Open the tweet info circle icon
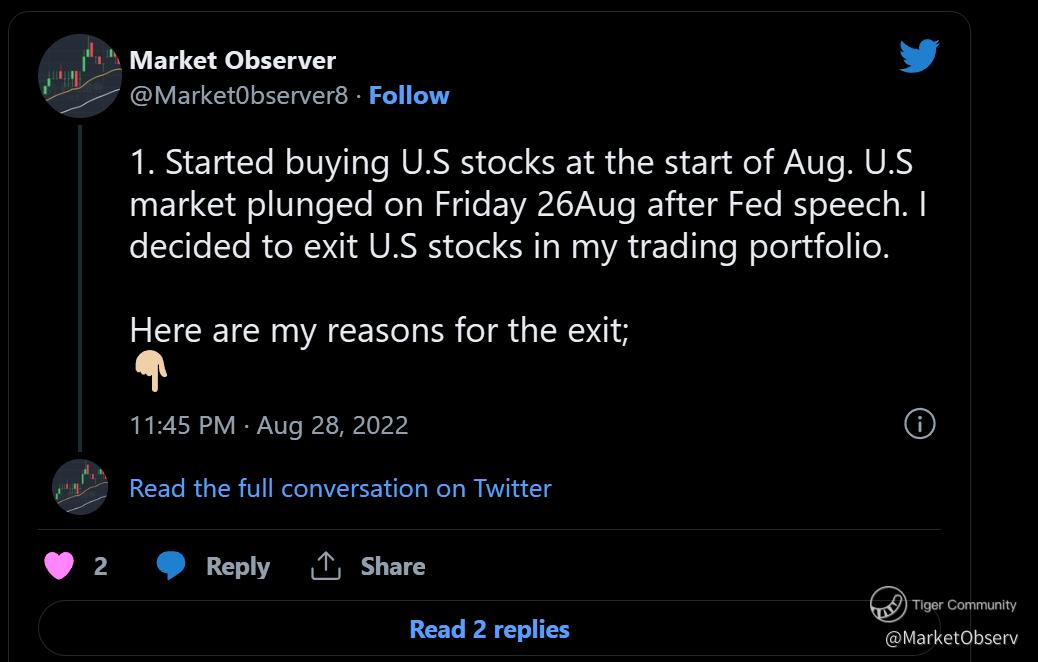The height and width of the screenshot is (662, 1038). click(919, 424)
